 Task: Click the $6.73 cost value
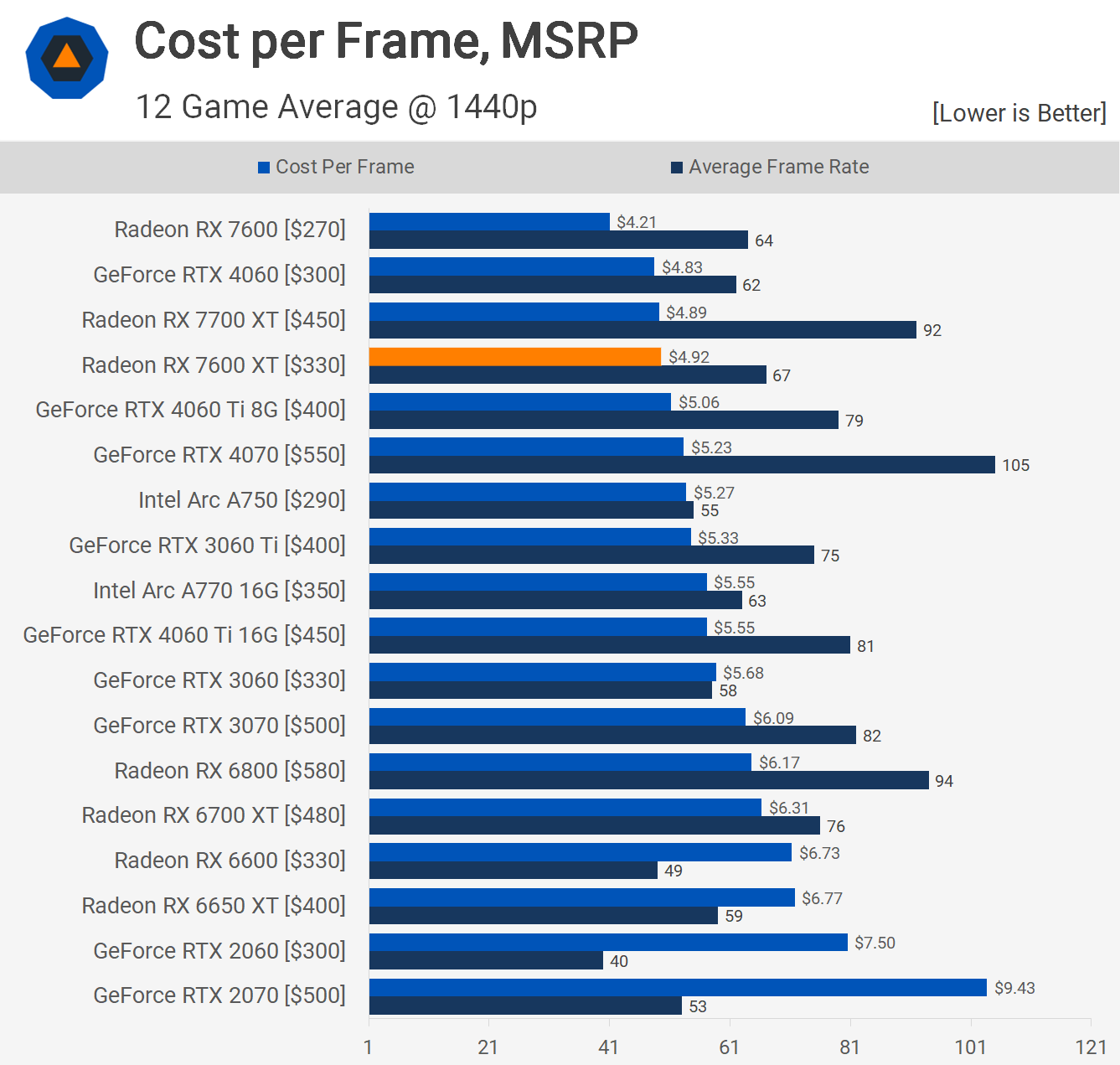pyautogui.click(x=819, y=853)
